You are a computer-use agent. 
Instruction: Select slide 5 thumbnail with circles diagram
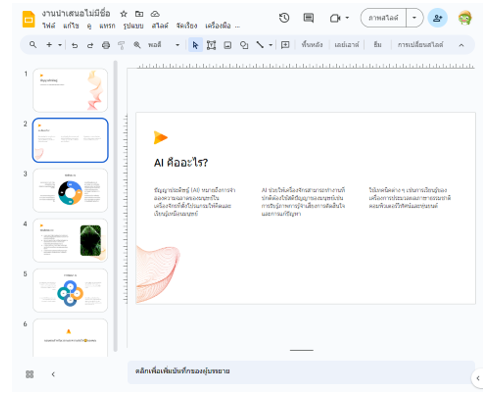tap(70, 290)
